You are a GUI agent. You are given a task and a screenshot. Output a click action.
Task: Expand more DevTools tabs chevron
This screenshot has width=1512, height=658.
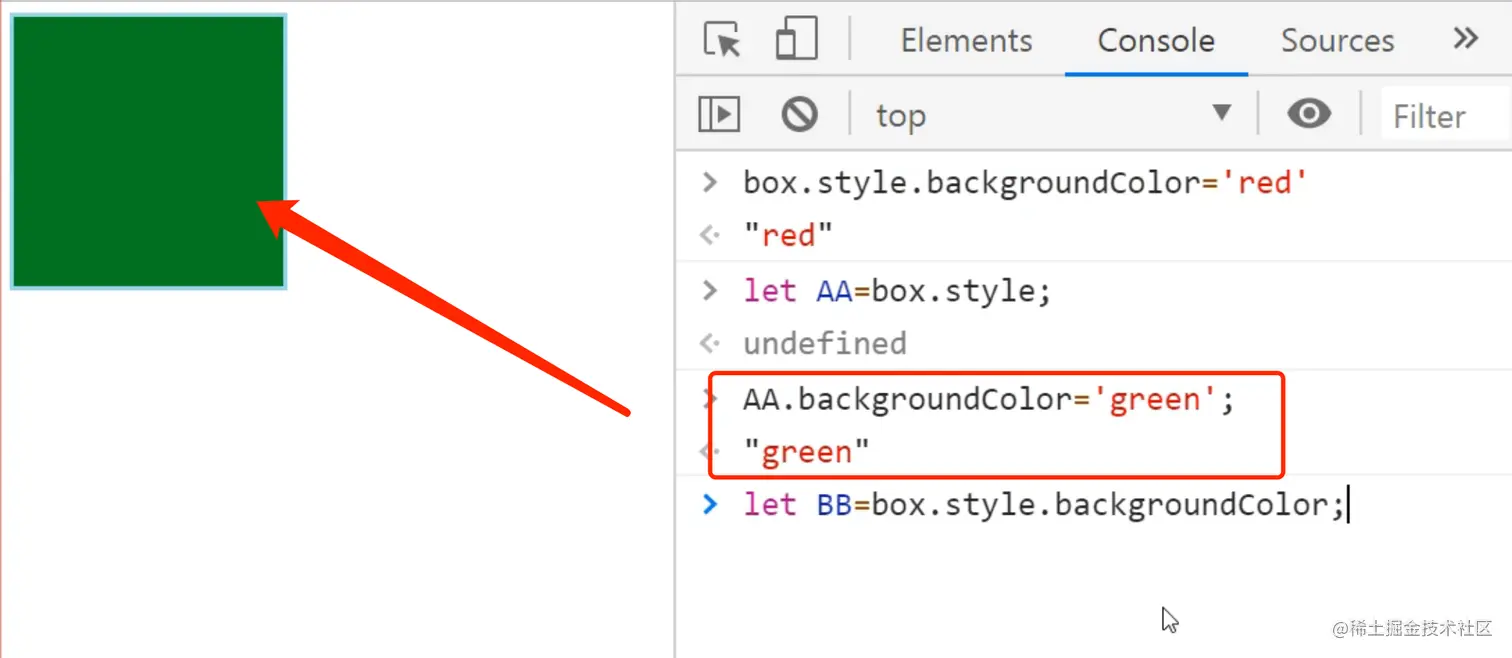click(1466, 39)
